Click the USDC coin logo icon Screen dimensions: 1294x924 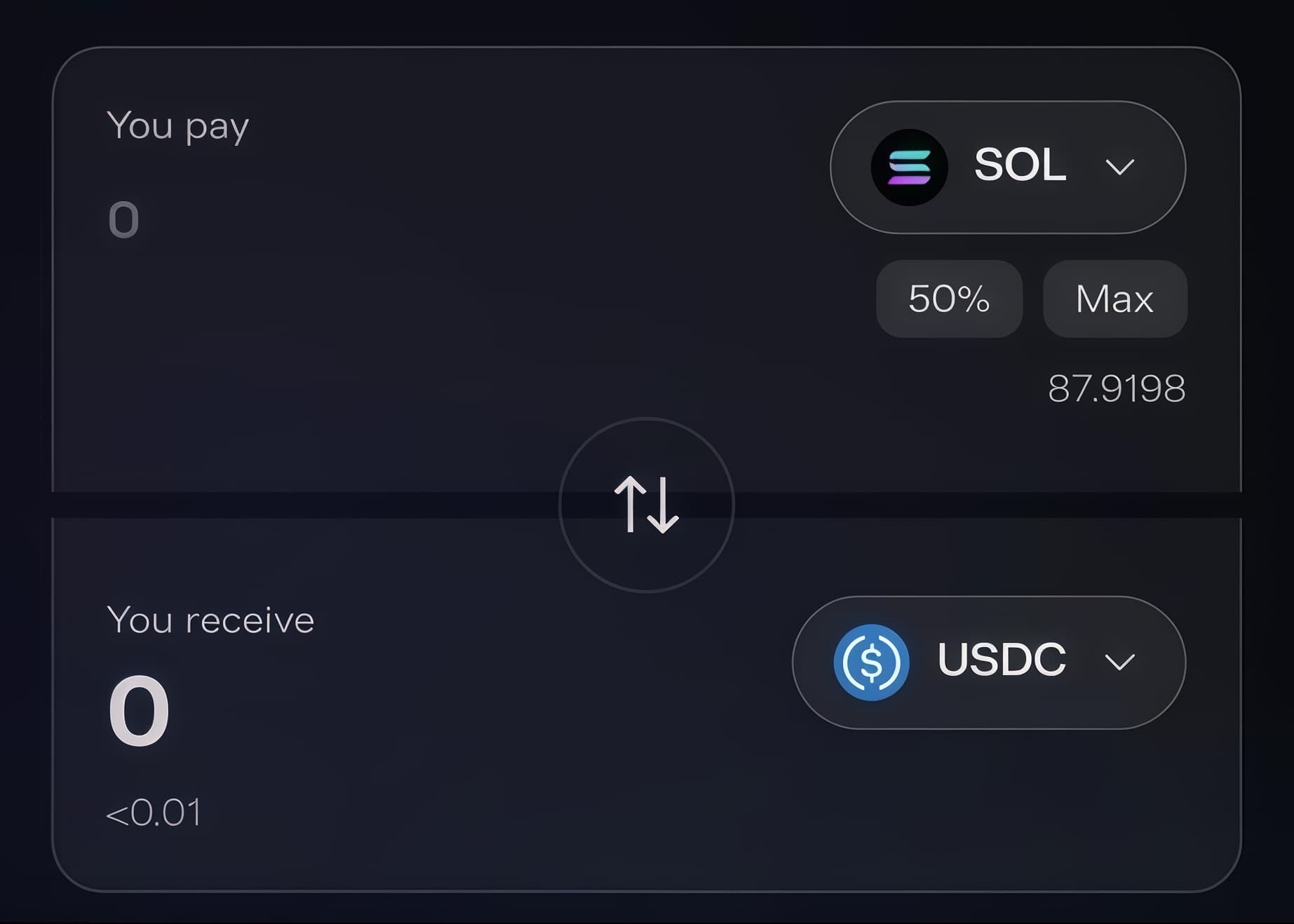pos(871,663)
